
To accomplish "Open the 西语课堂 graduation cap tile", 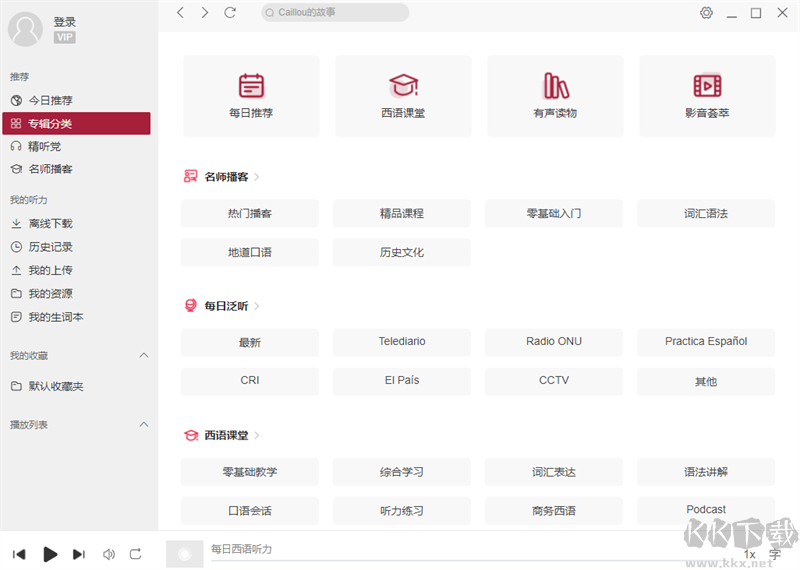I will point(403,96).
